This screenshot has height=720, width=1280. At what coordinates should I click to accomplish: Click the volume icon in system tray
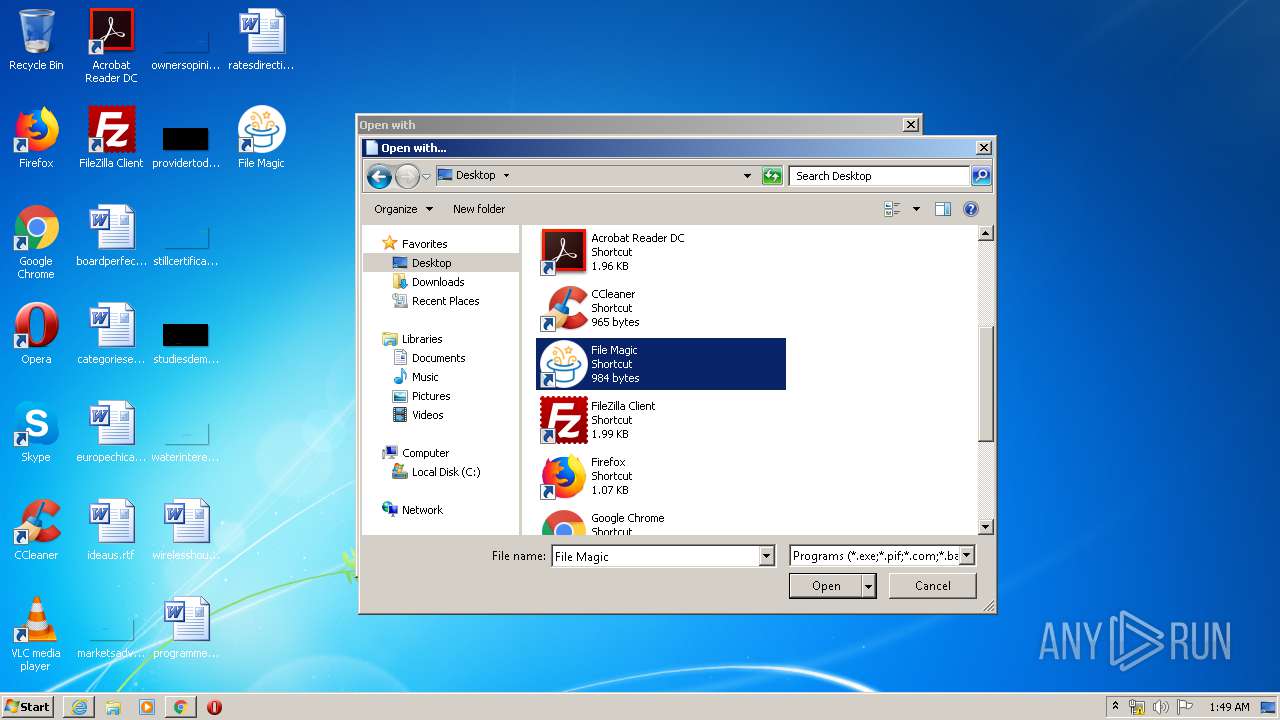1160,707
